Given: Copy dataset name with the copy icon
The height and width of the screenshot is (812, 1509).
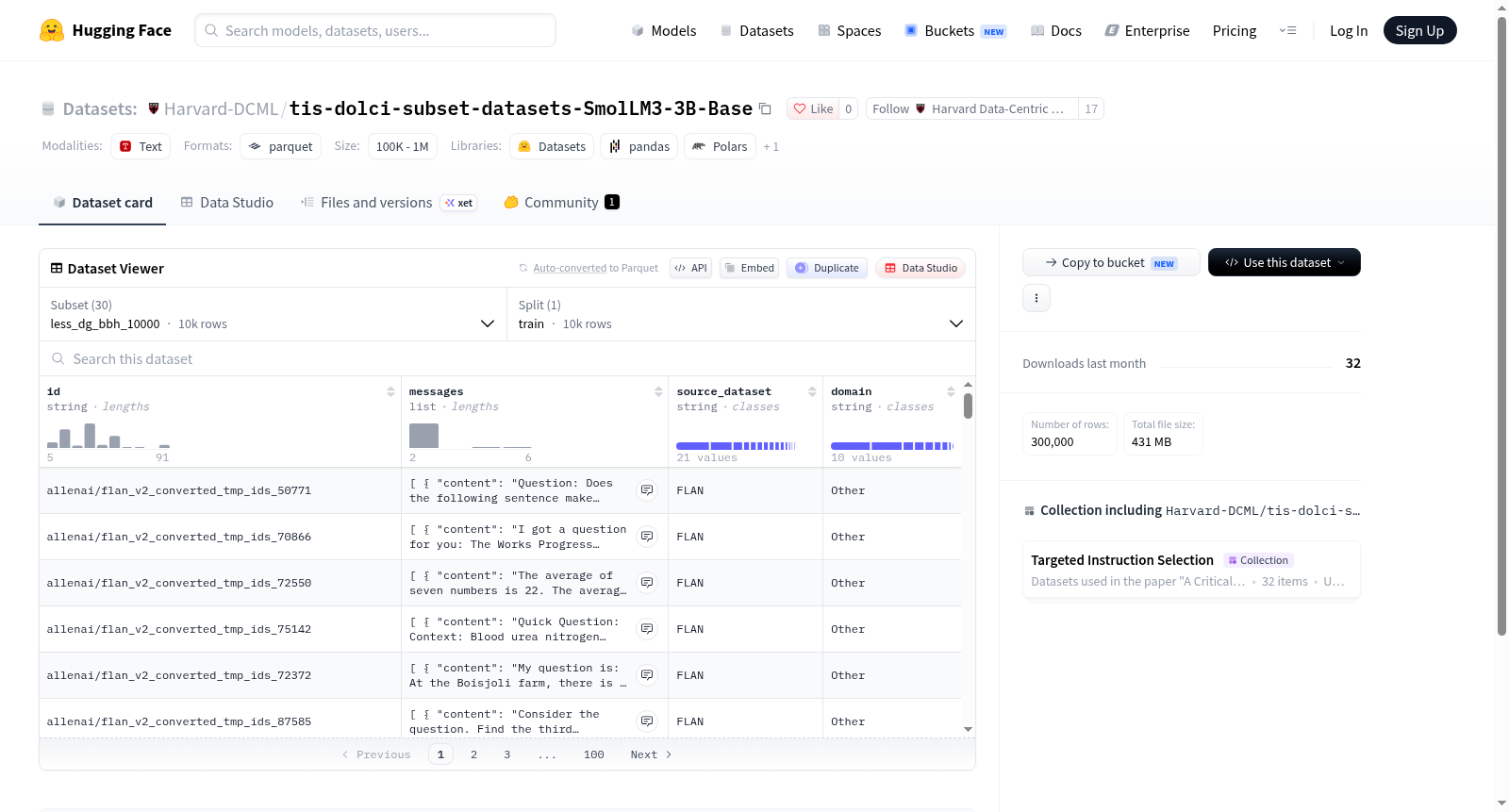Looking at the screenshot, I should [x=766, y=109].
